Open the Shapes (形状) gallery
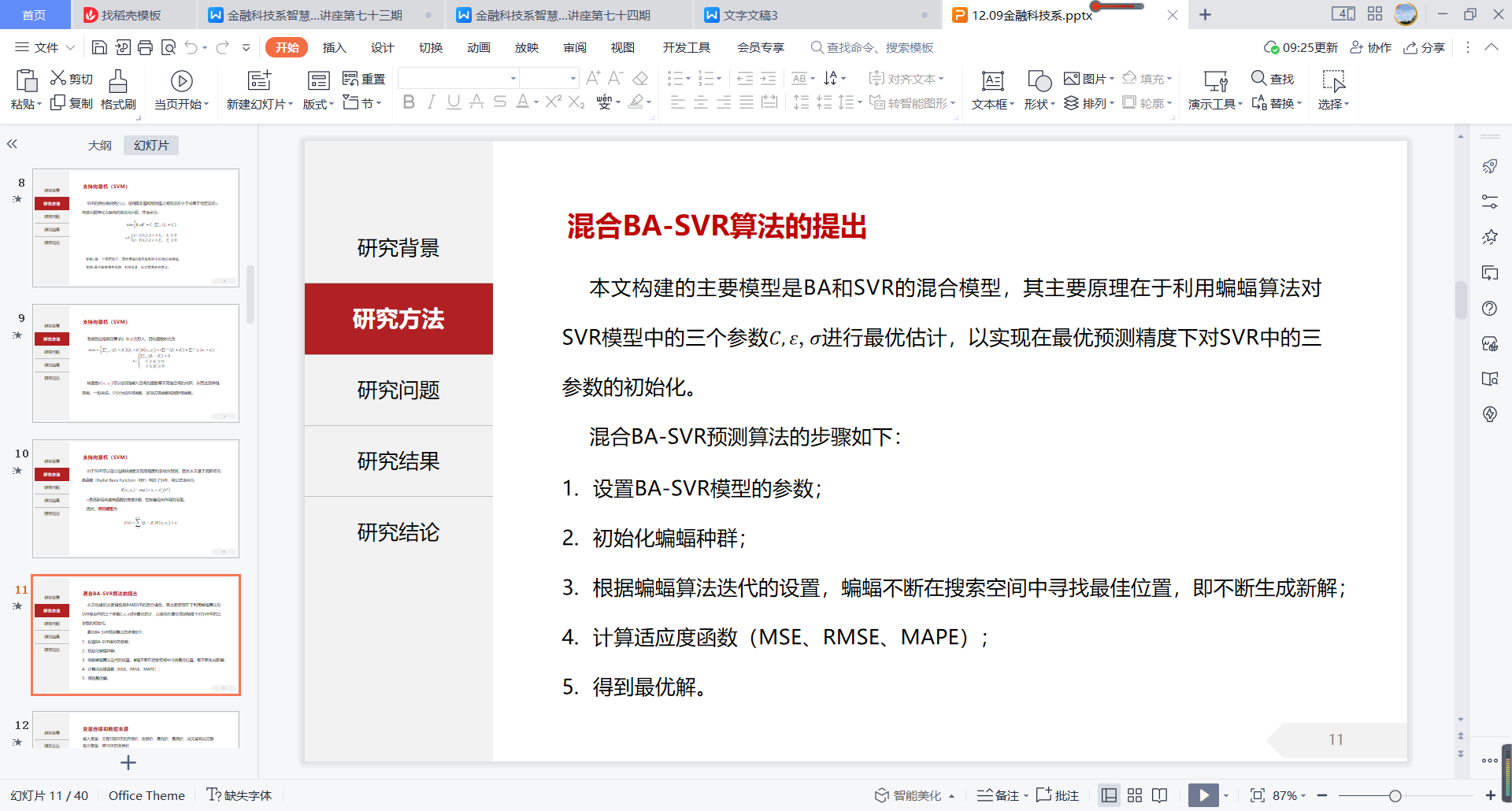Viewport: 1512px width, 811px height. point(1039,90)
